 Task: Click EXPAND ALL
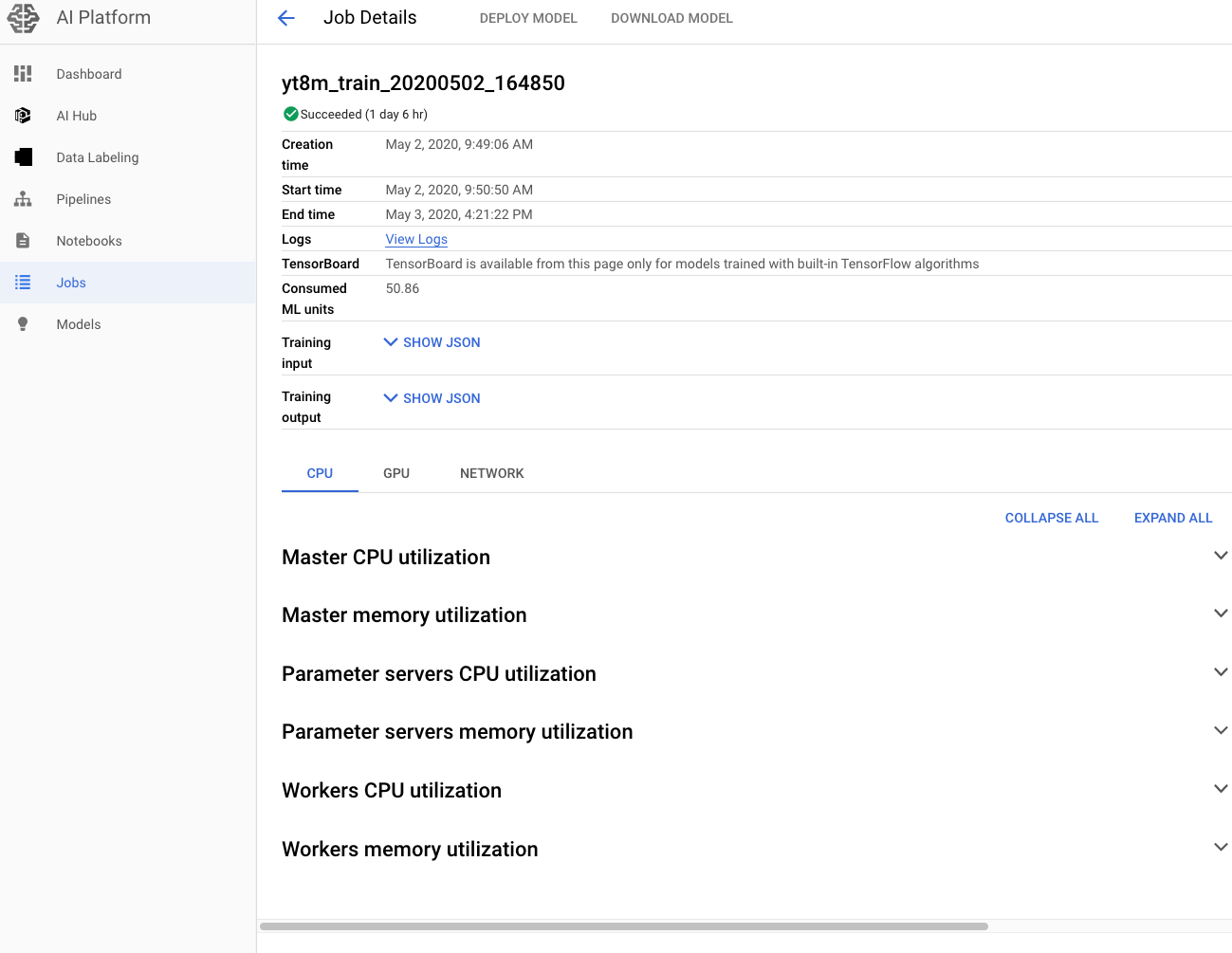1173,518
